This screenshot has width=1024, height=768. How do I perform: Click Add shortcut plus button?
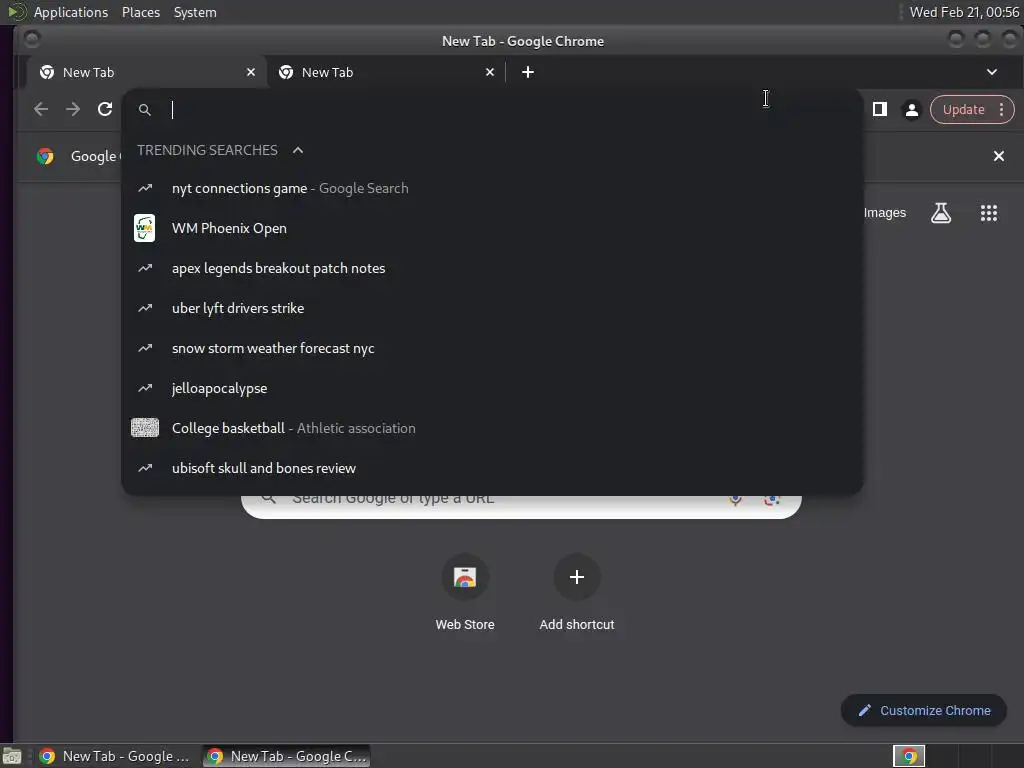click(x=577, y=577)
